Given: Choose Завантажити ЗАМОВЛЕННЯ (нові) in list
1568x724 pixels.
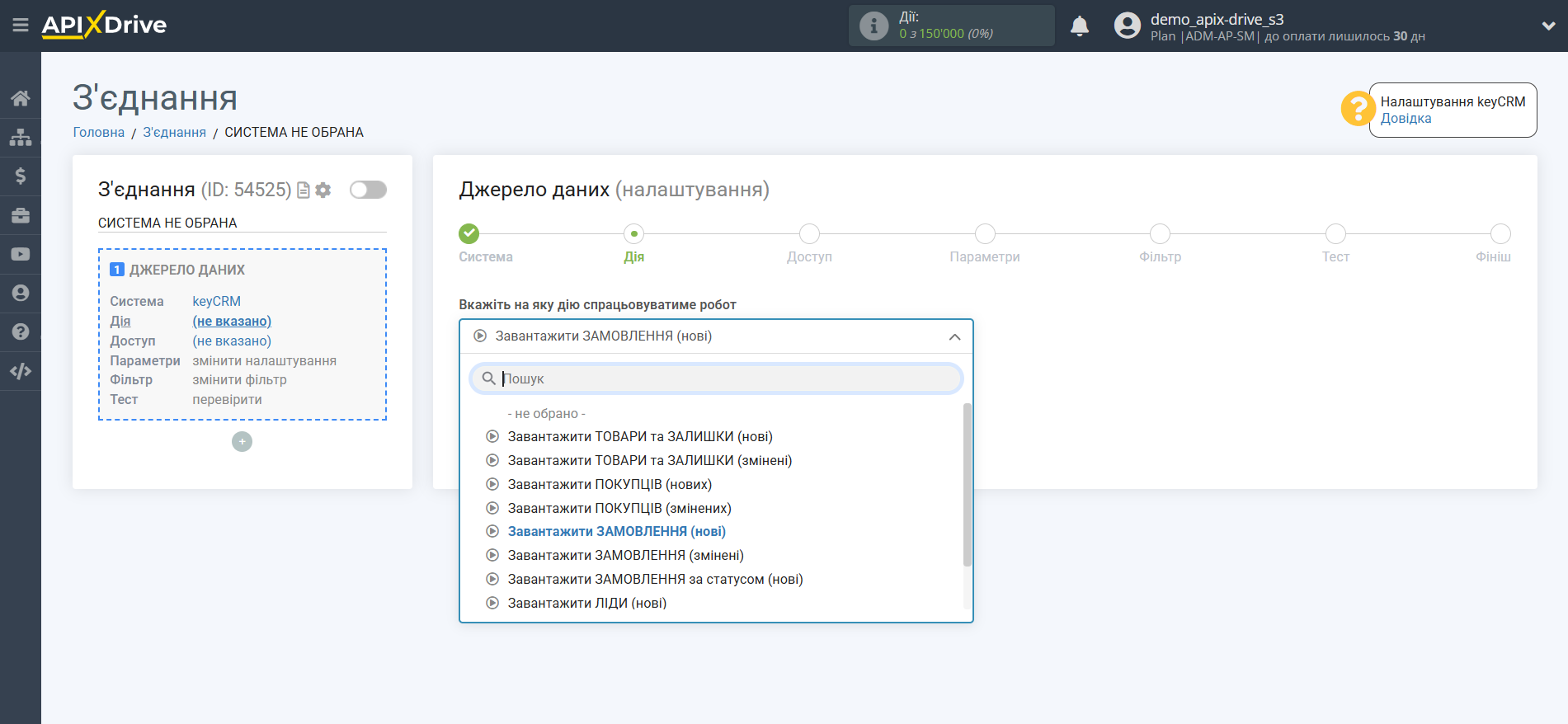Looking at the screenshot, I should (617, 532).
